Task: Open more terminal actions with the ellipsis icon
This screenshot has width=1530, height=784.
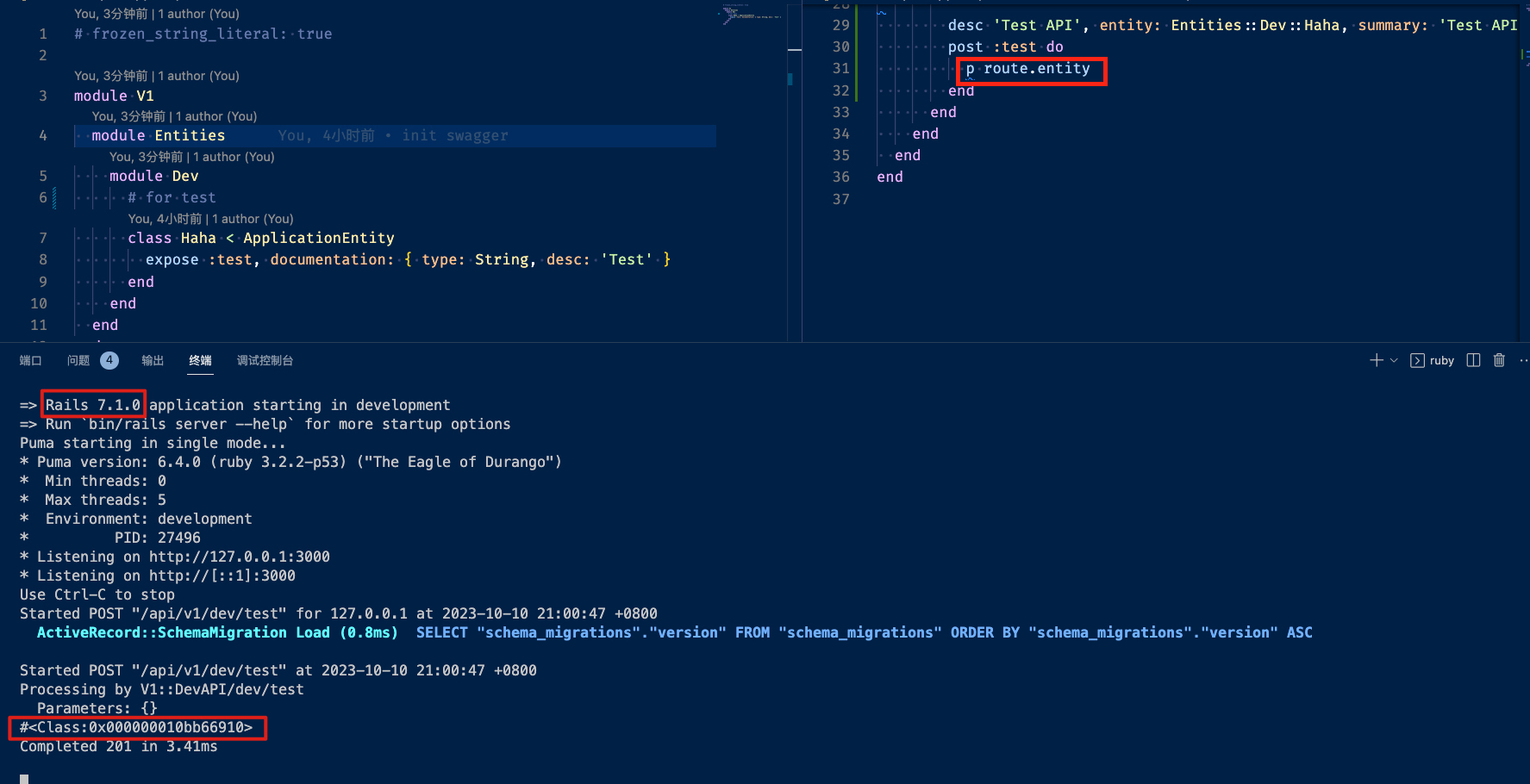Action: point(1522,360)
